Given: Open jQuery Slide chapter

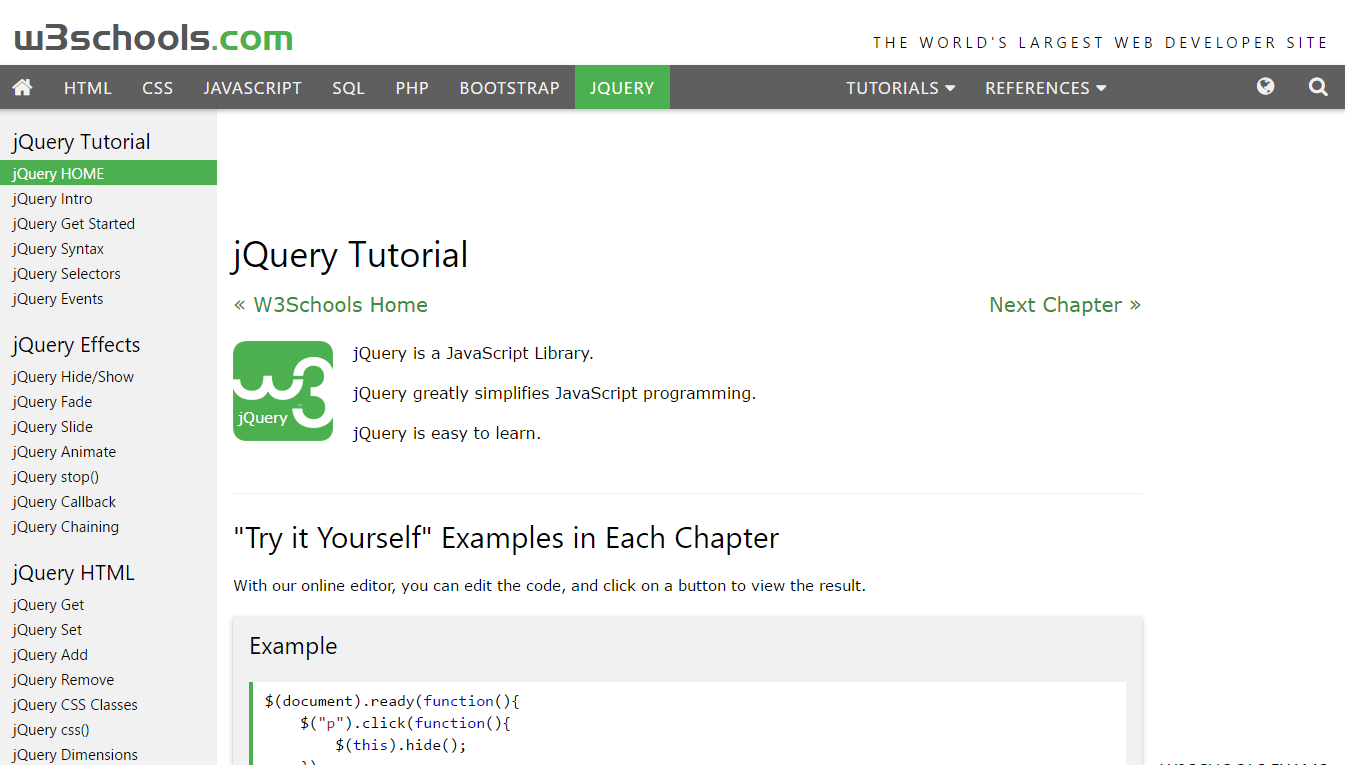Looking at the screenshot, I should (108, 426).
